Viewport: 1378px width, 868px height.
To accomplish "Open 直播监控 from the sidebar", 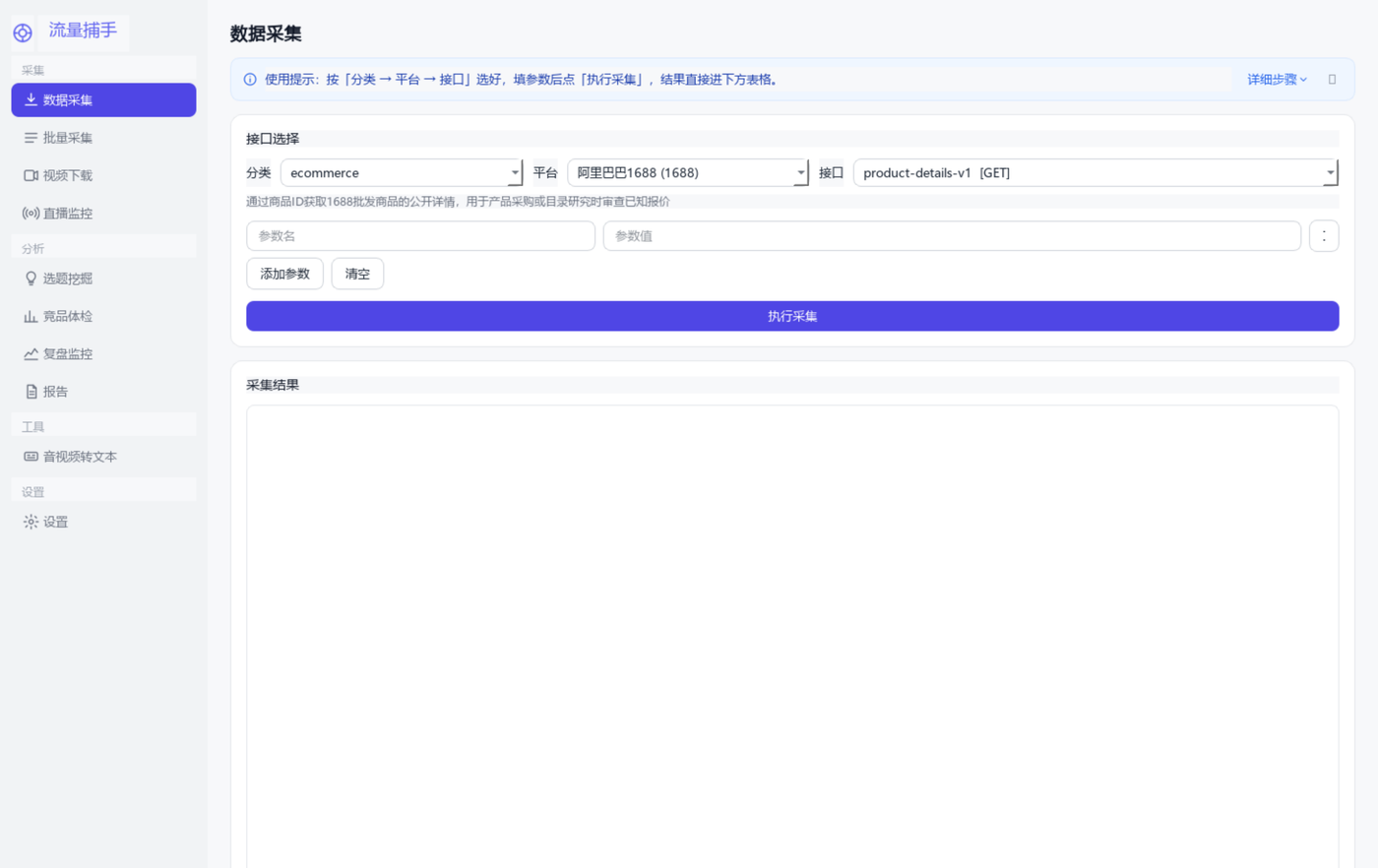I will point(103,213).
